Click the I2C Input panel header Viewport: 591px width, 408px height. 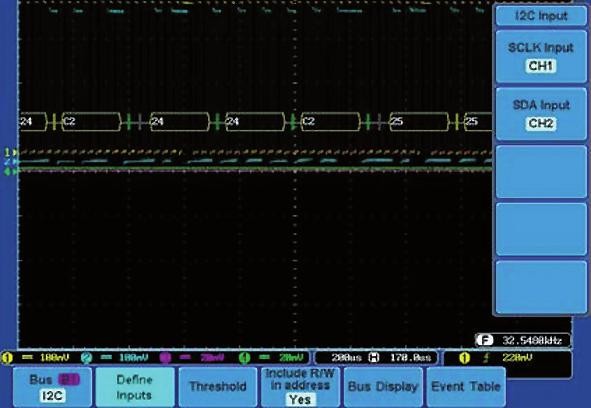coord(541,16)
